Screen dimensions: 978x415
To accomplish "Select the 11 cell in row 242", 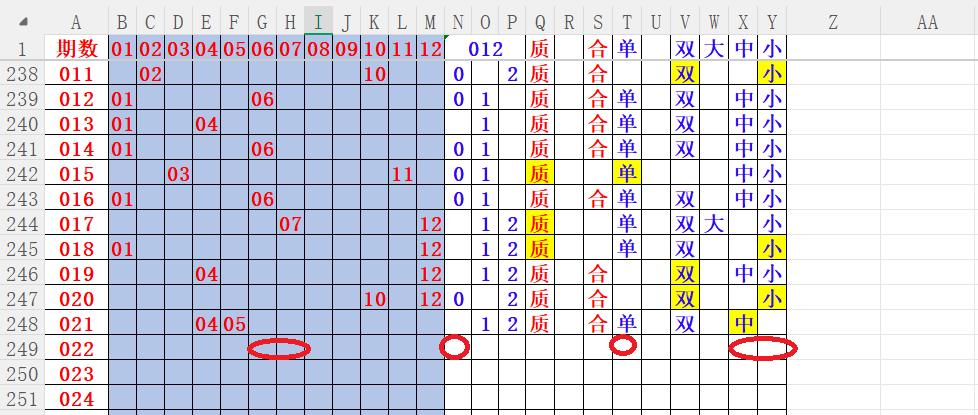I will pos(402,173).
